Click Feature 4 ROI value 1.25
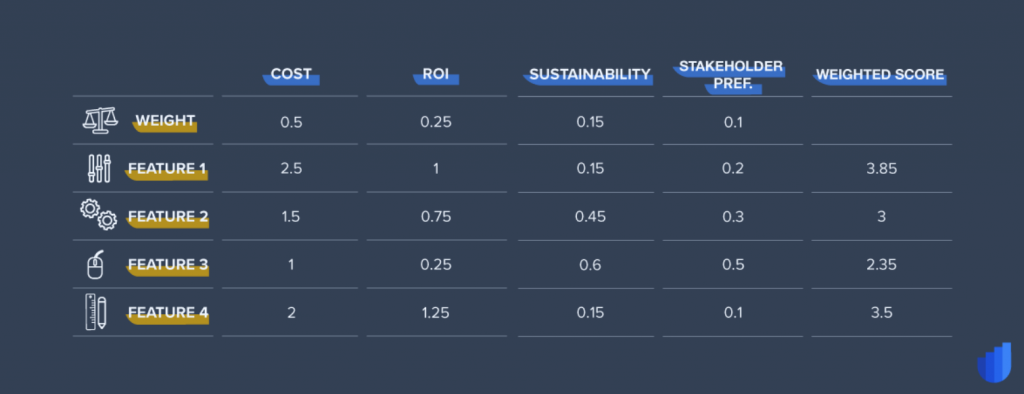The height and width of the screenshot is (394, 1024). coord(436,313)
